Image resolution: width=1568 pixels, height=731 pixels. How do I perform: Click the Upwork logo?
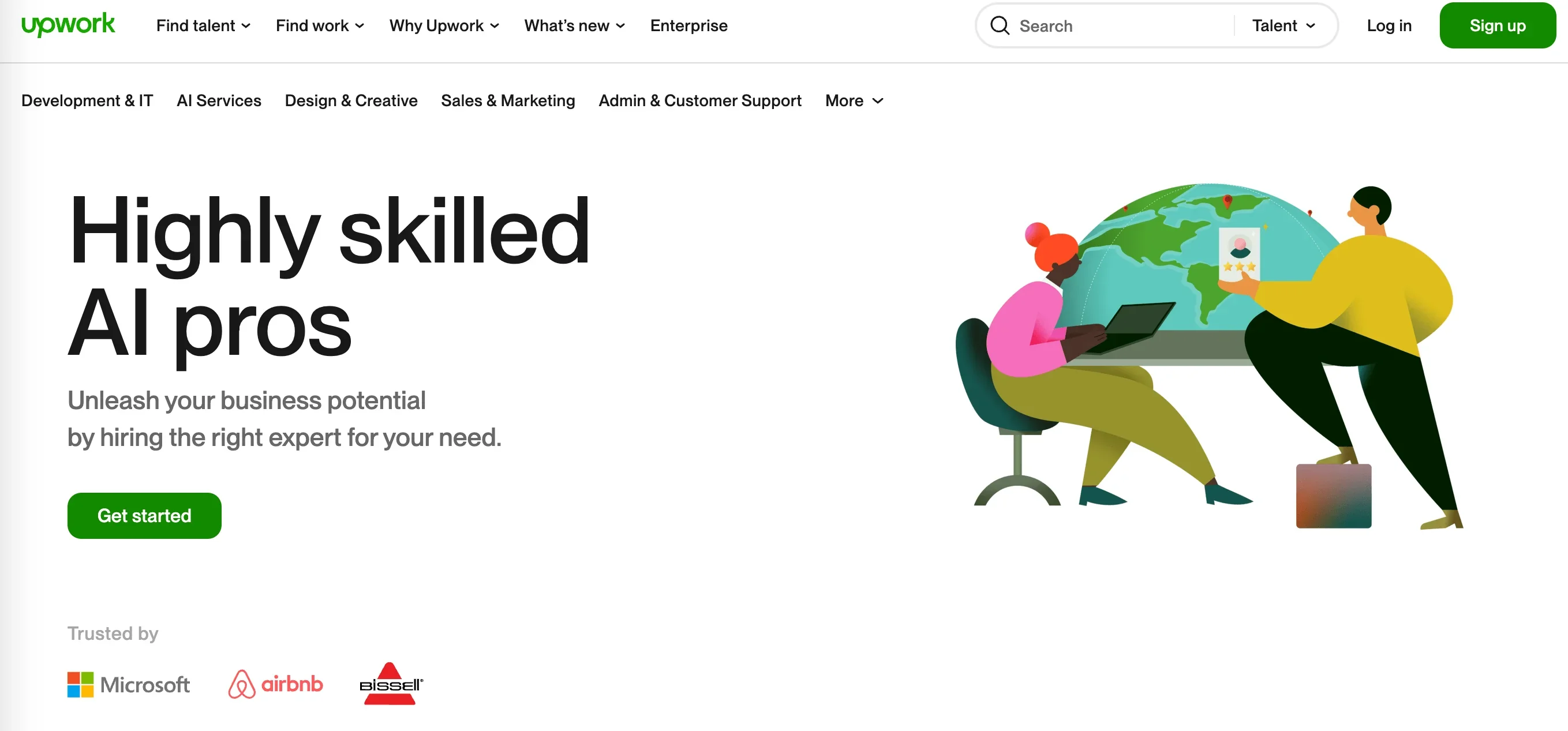coord(68,24)
